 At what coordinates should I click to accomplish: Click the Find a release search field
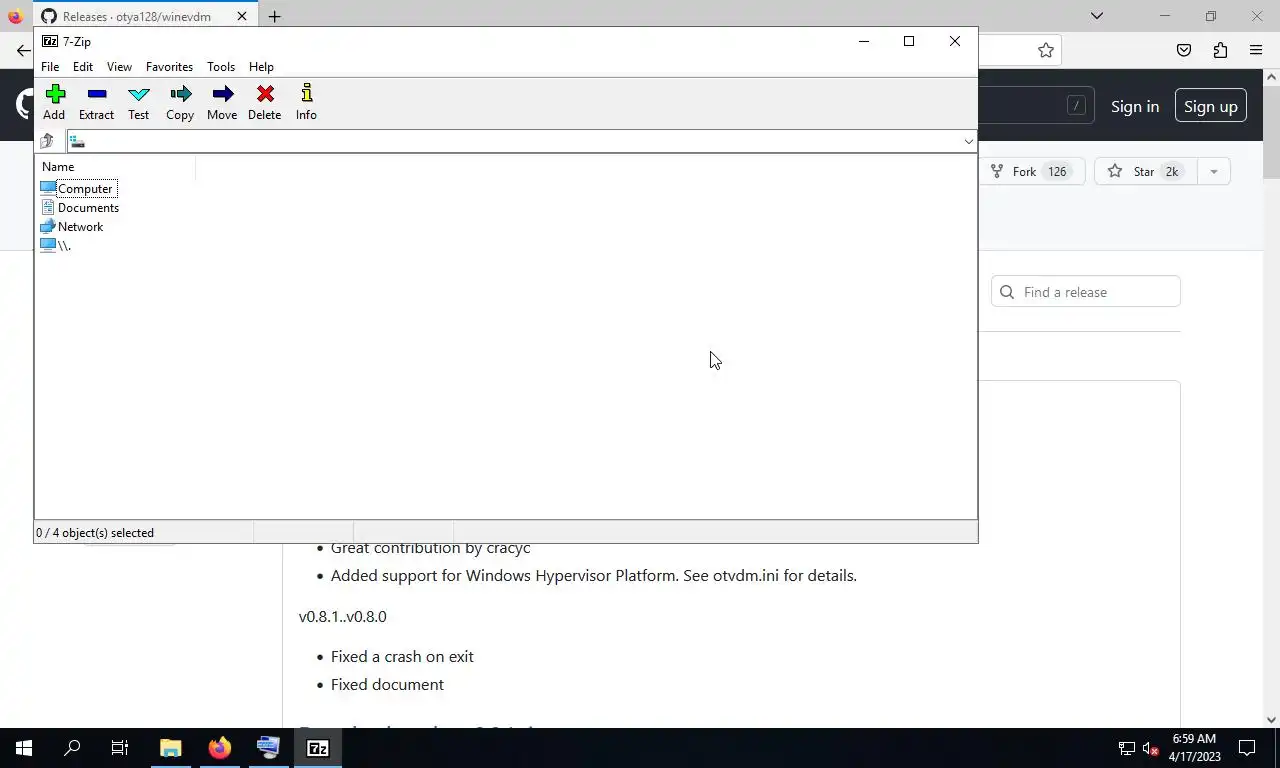click(1086, 292)
